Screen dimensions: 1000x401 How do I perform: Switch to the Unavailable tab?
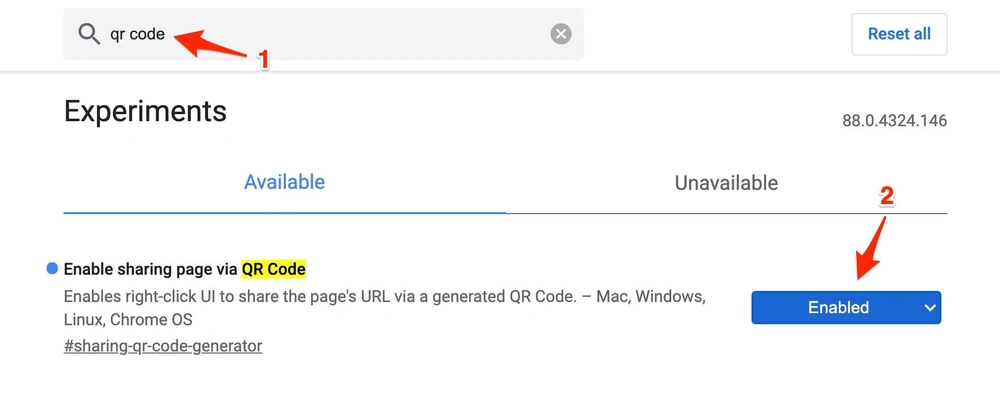[726, 183]
